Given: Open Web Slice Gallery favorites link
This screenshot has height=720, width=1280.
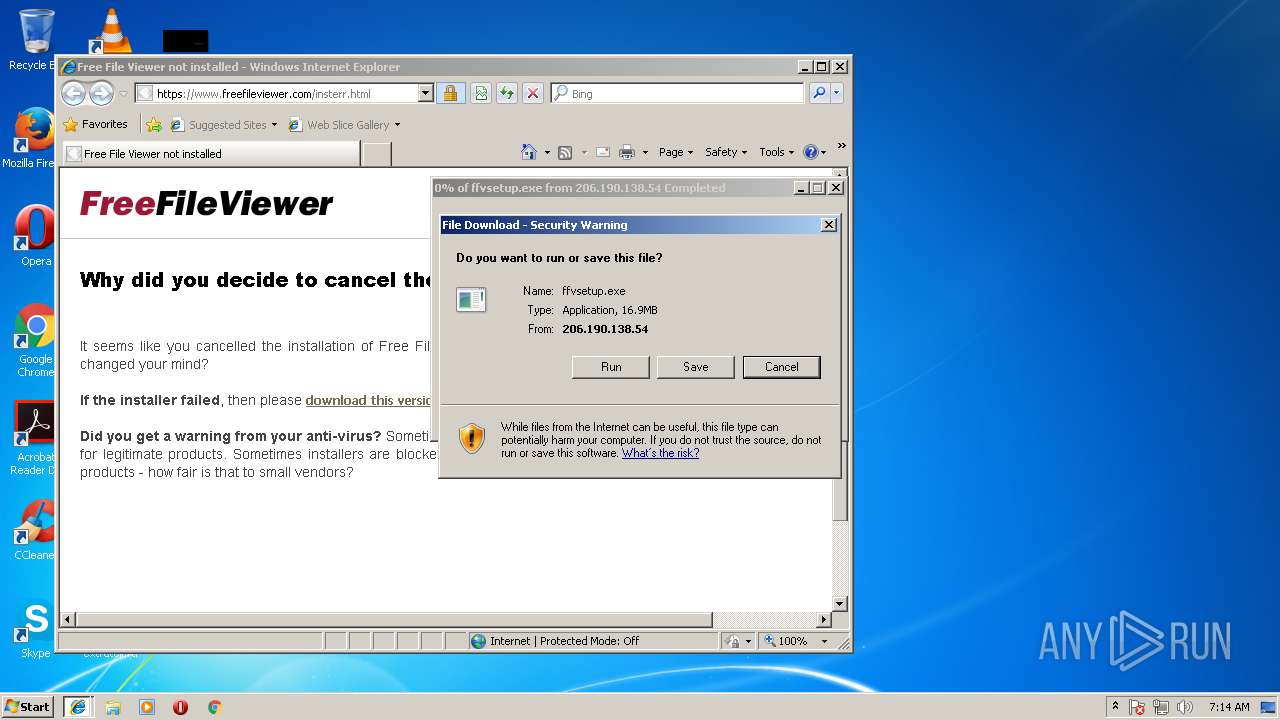Looking at the screenshot, I should click(x=338, y=125).
